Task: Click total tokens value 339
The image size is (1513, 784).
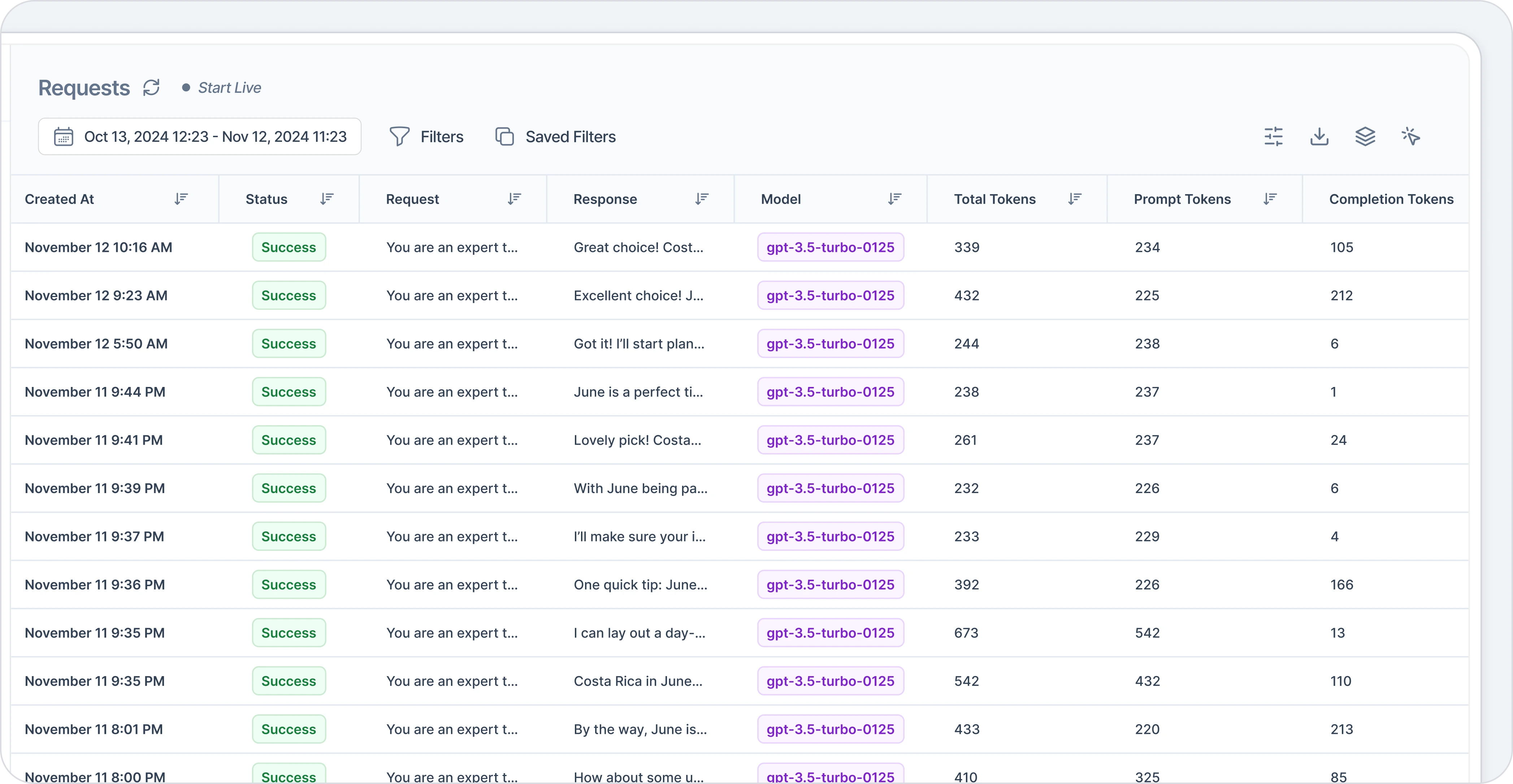Action: [x=967, y=247]
